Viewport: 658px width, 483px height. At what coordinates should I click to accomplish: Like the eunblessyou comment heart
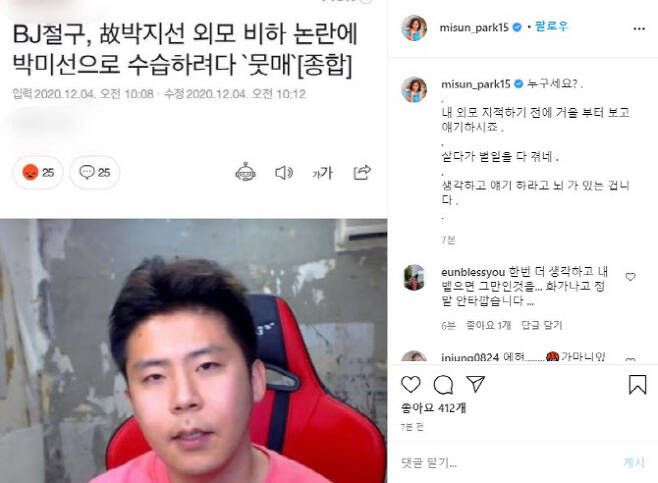630,277
